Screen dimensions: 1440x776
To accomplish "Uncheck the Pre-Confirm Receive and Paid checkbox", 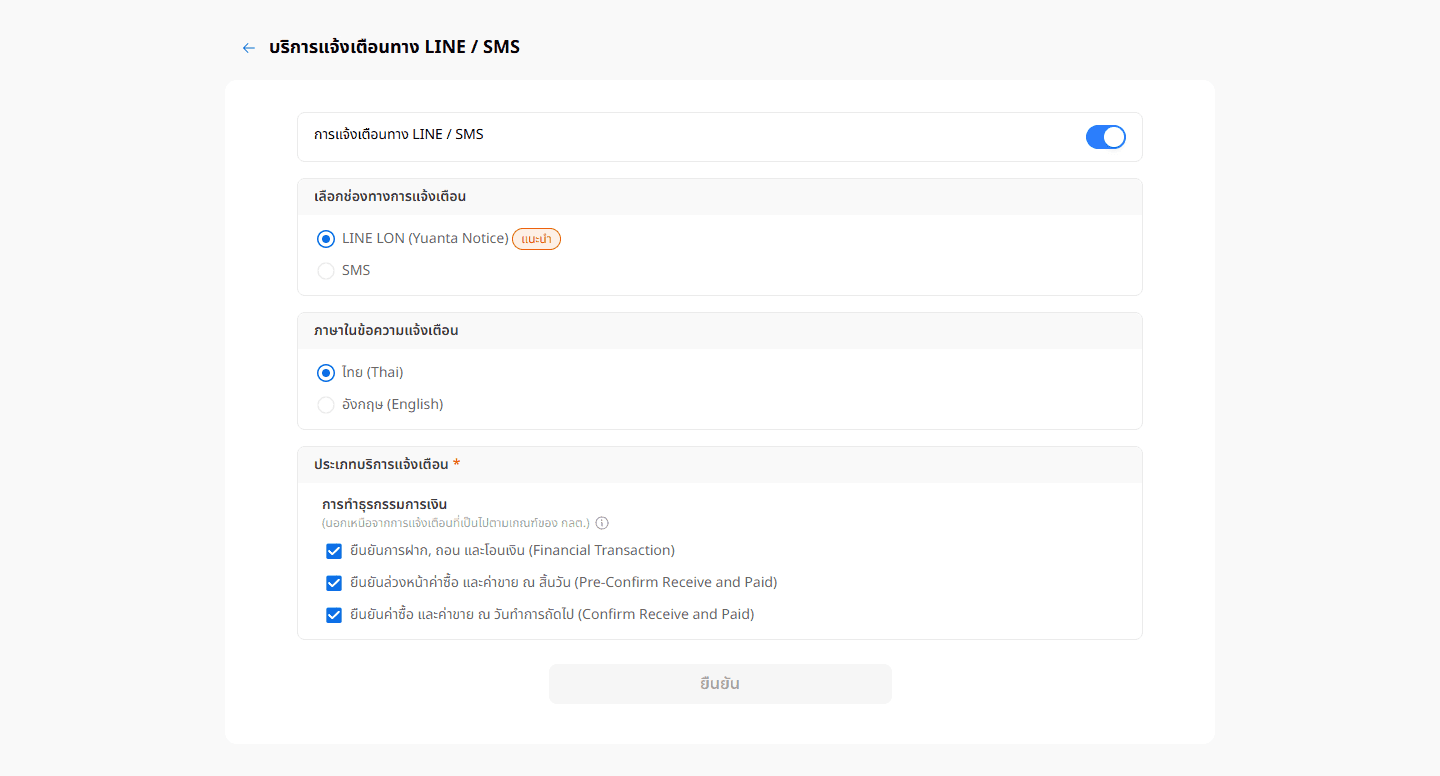I will (334, 583).
